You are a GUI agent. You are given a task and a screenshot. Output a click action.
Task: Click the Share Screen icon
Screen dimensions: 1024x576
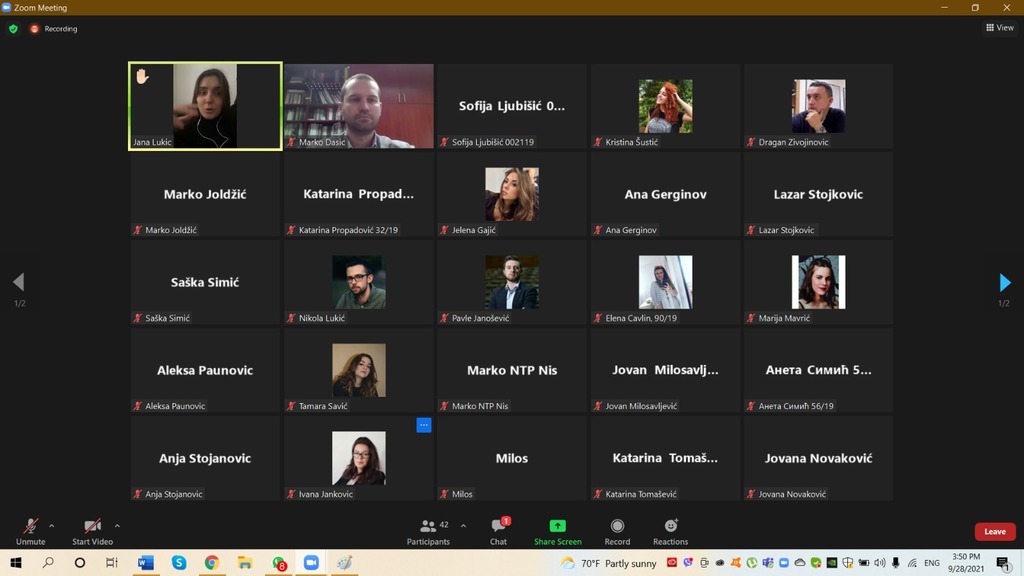pyautogui.click(x=558, y=526)
